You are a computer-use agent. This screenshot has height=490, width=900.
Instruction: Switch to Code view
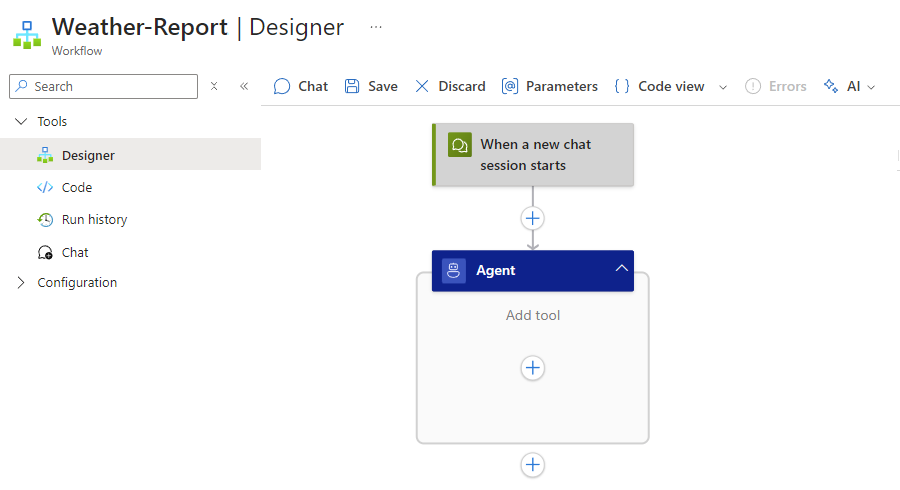coord(659,87)
